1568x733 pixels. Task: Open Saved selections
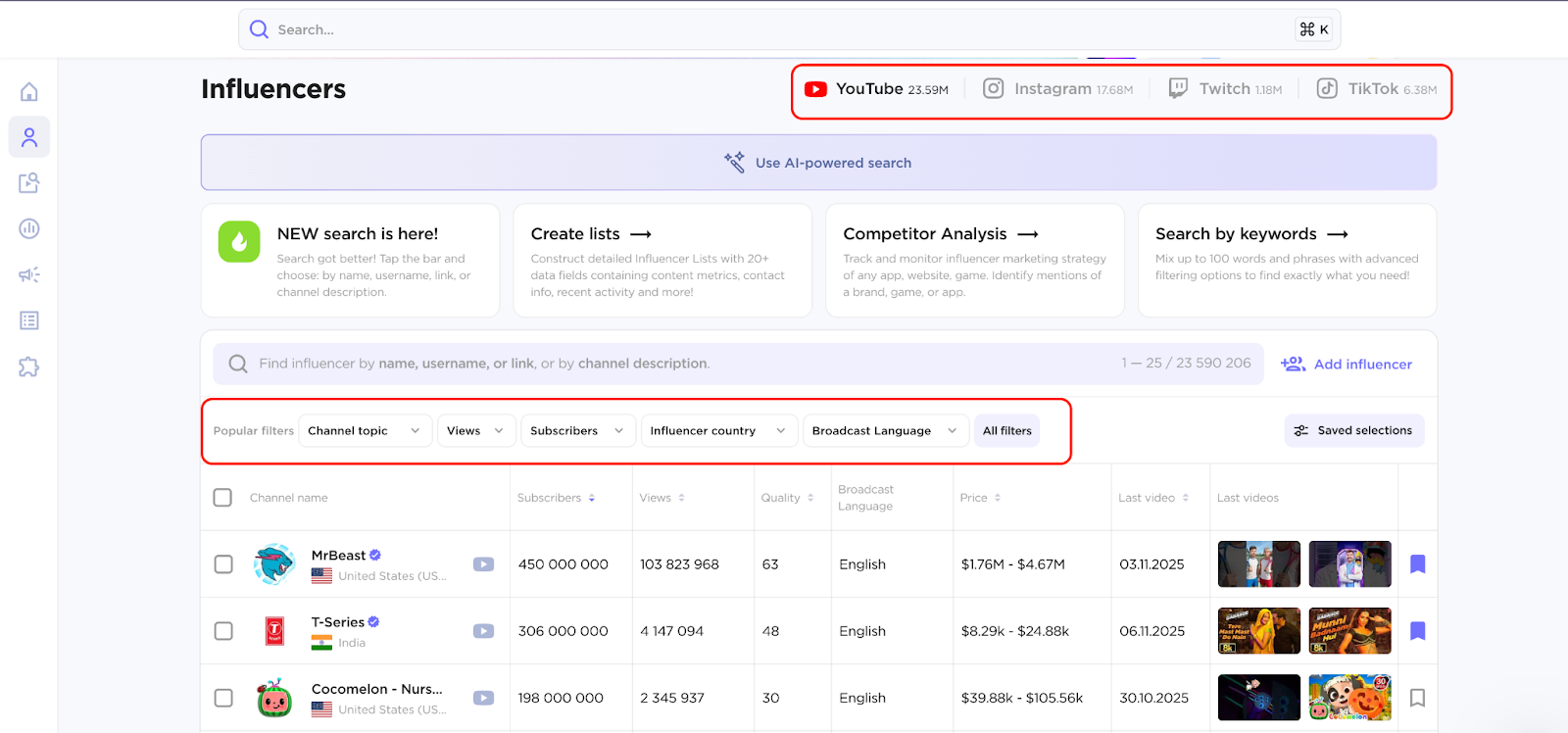tap(1354, 431)
